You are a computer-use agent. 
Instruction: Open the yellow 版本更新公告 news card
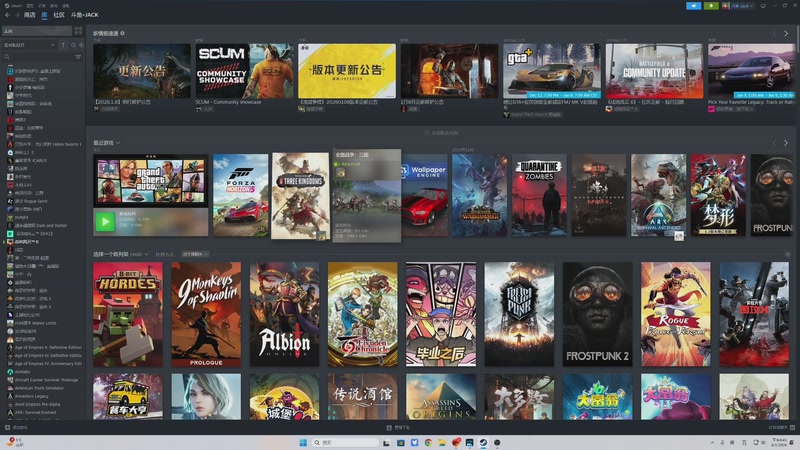coord(347,71)
